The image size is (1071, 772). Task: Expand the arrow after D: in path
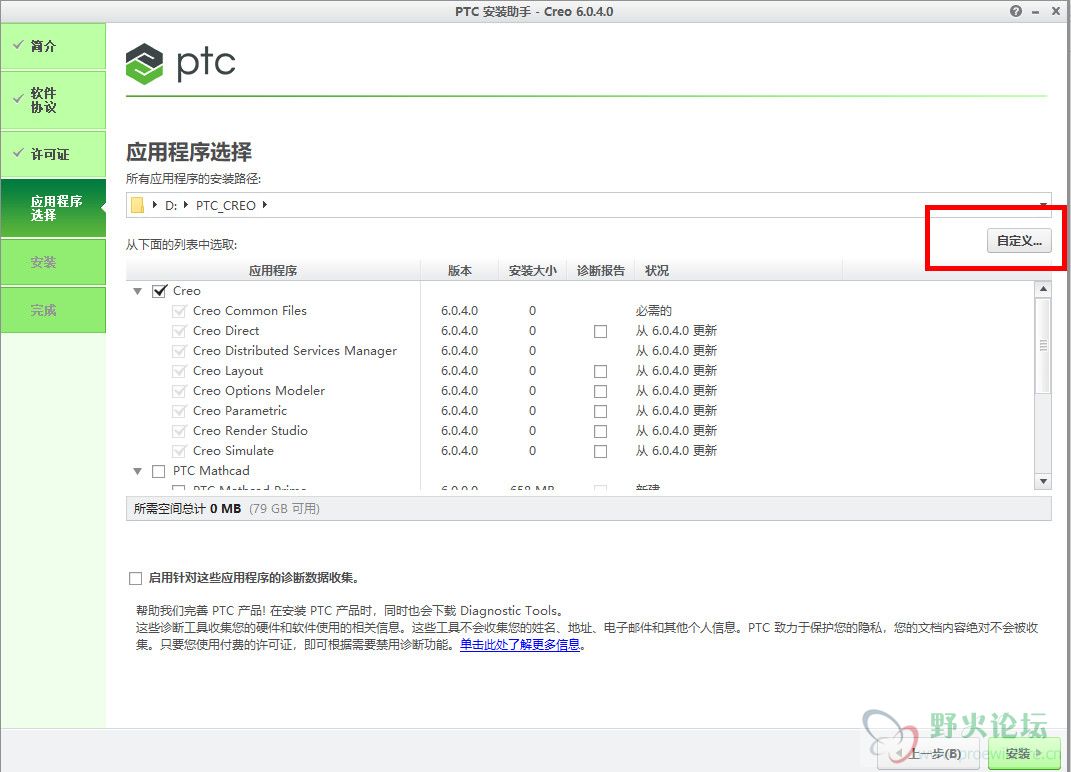pos(185,204)
